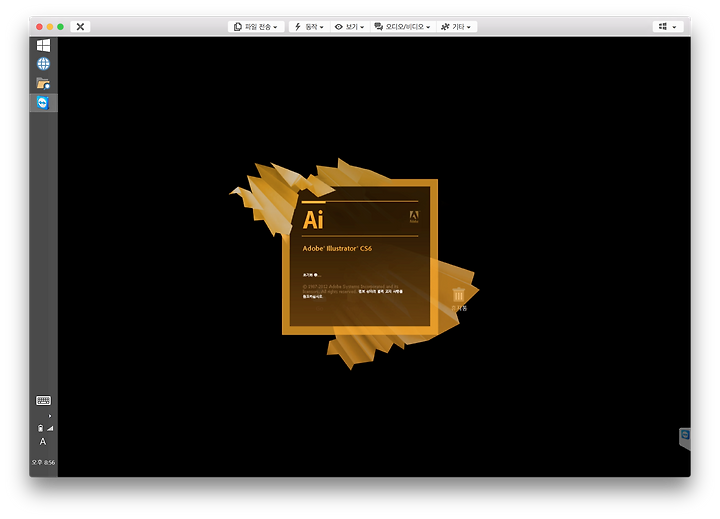Open the 보기 view dropdown menu

click(349, 27)
